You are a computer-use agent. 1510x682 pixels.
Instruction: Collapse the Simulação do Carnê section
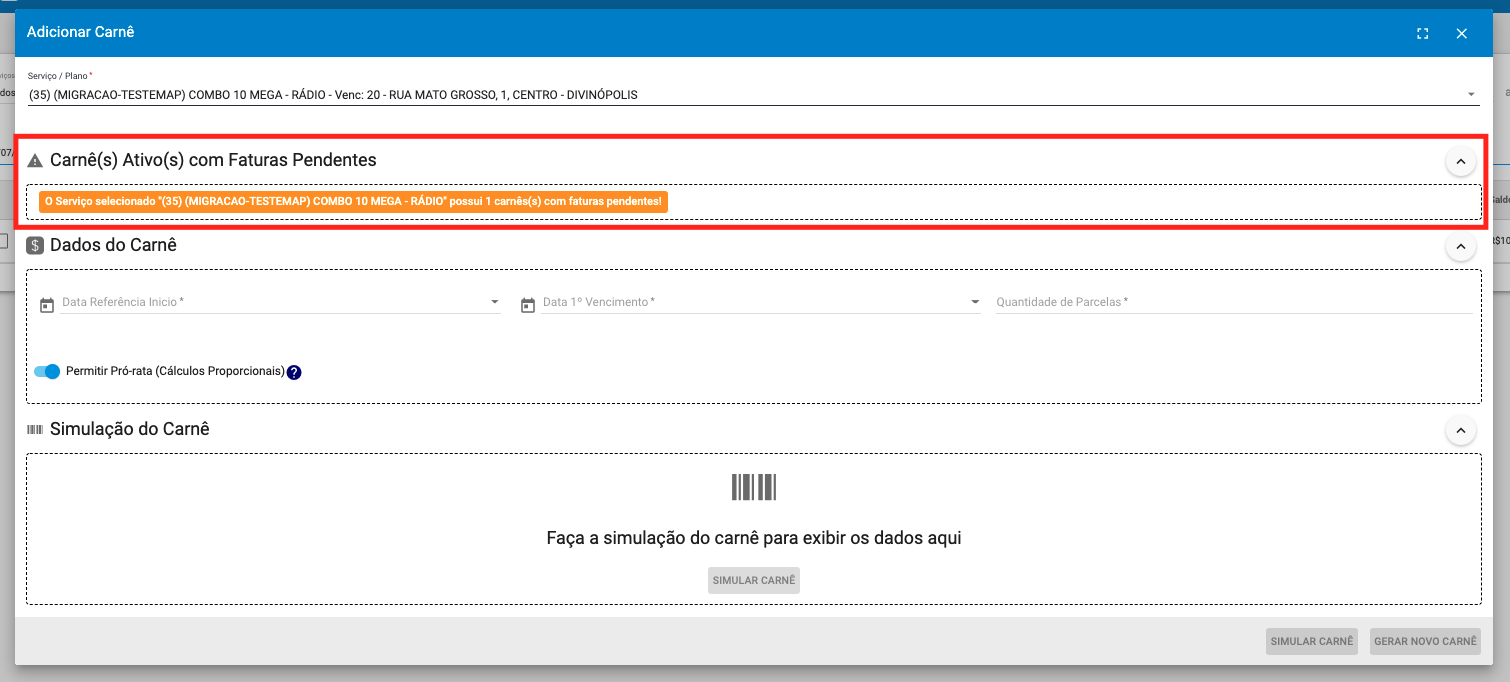pos(1460,431)
